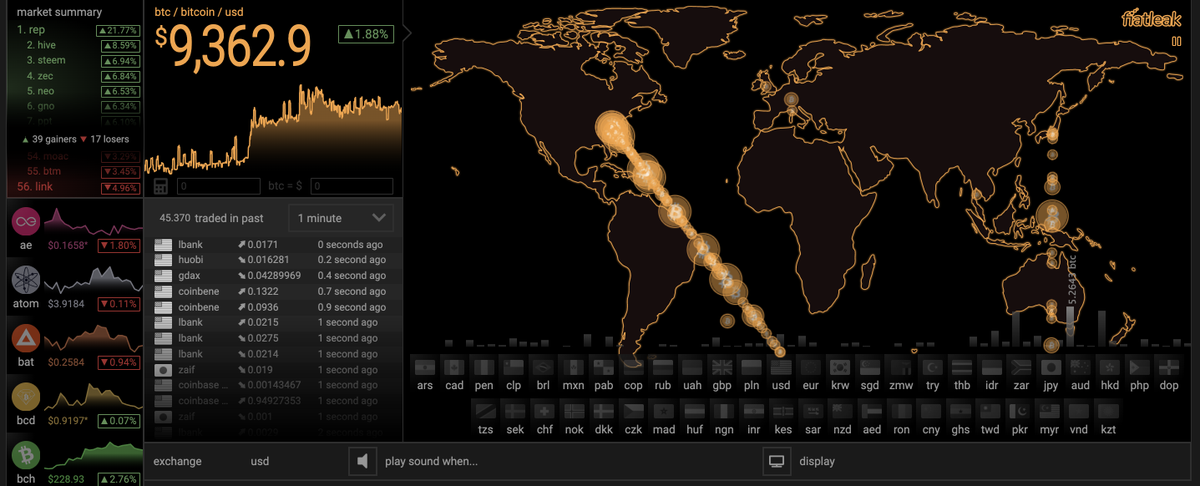Choose the pln flag
The height and width of the screenshot is (486, 1200).
[751, 367]
